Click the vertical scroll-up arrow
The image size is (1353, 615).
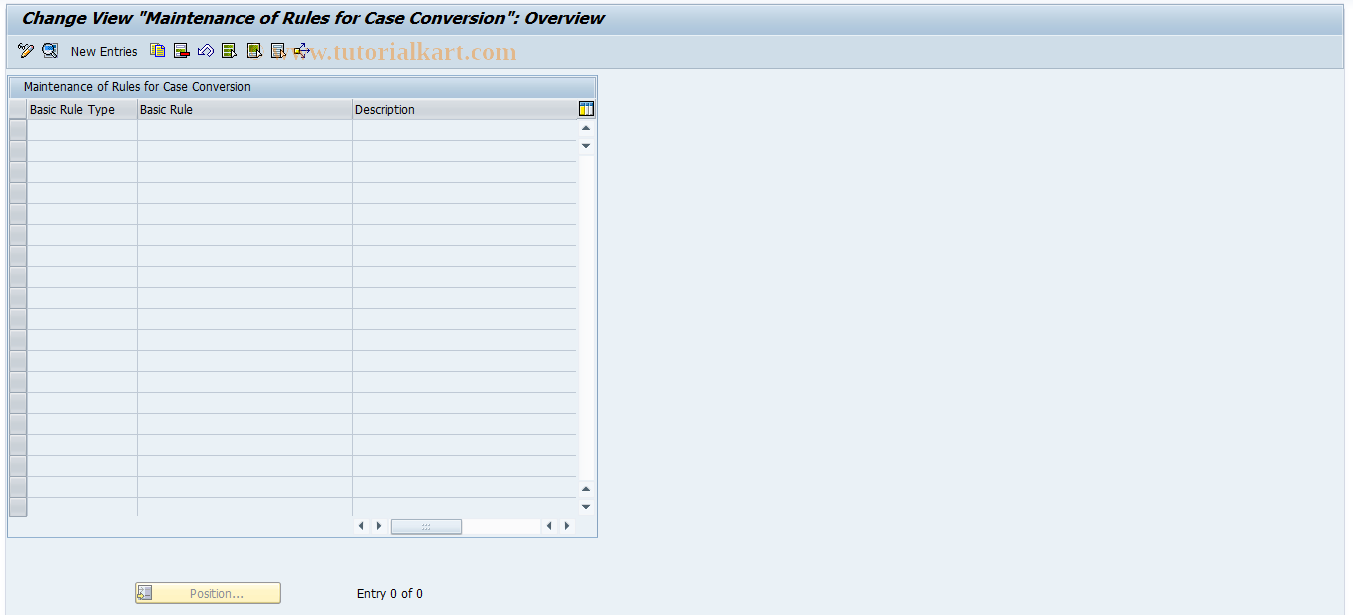click(585, 127)
